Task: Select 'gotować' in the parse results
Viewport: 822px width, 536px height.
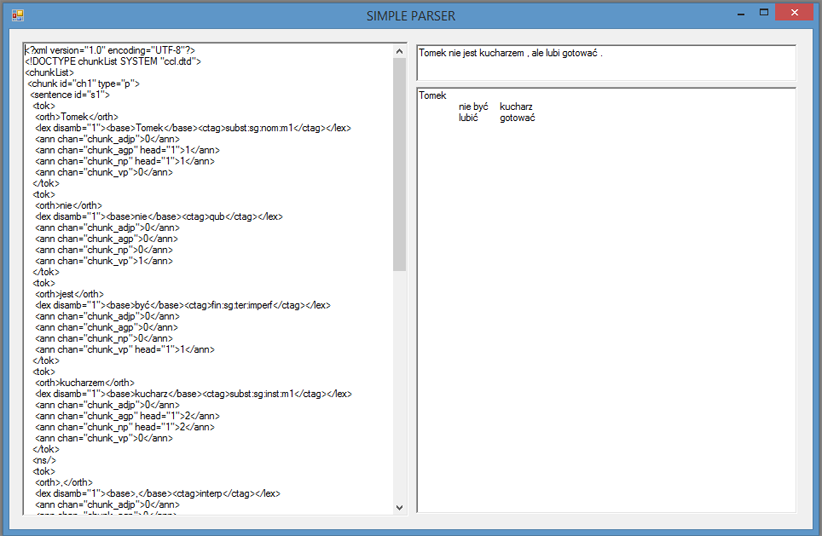Action: point(518,118)
